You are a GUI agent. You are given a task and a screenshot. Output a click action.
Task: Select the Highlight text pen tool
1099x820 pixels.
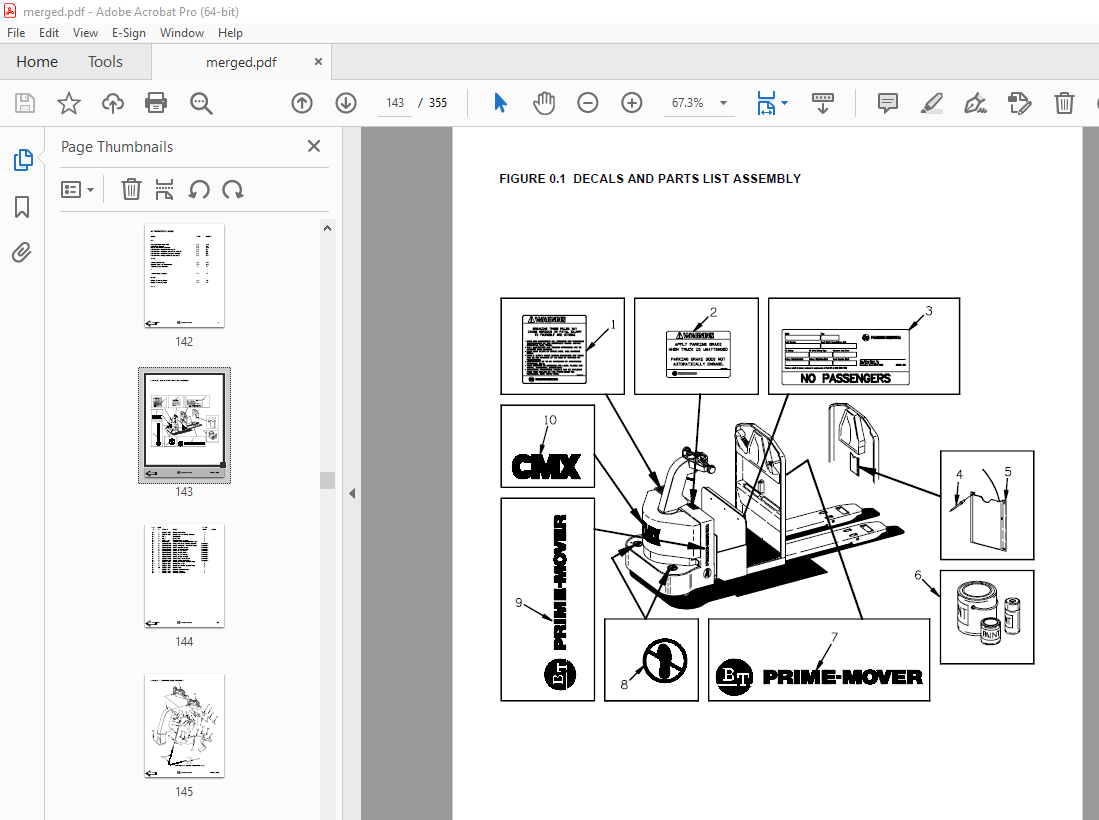(931, 103)
